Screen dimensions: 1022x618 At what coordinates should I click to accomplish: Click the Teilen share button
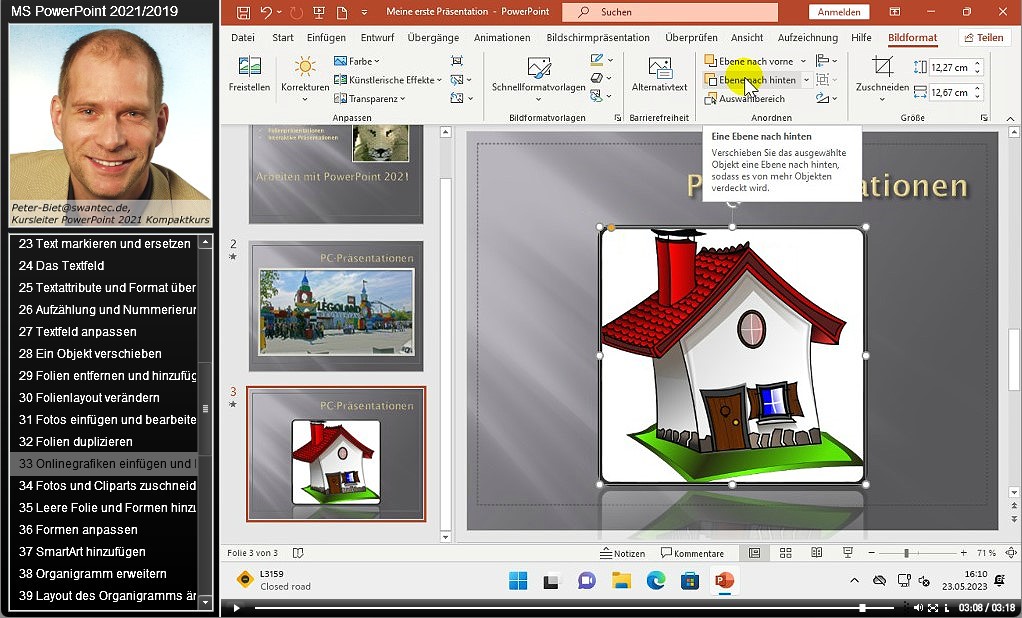pyautogui.click(x=983, y=38)
